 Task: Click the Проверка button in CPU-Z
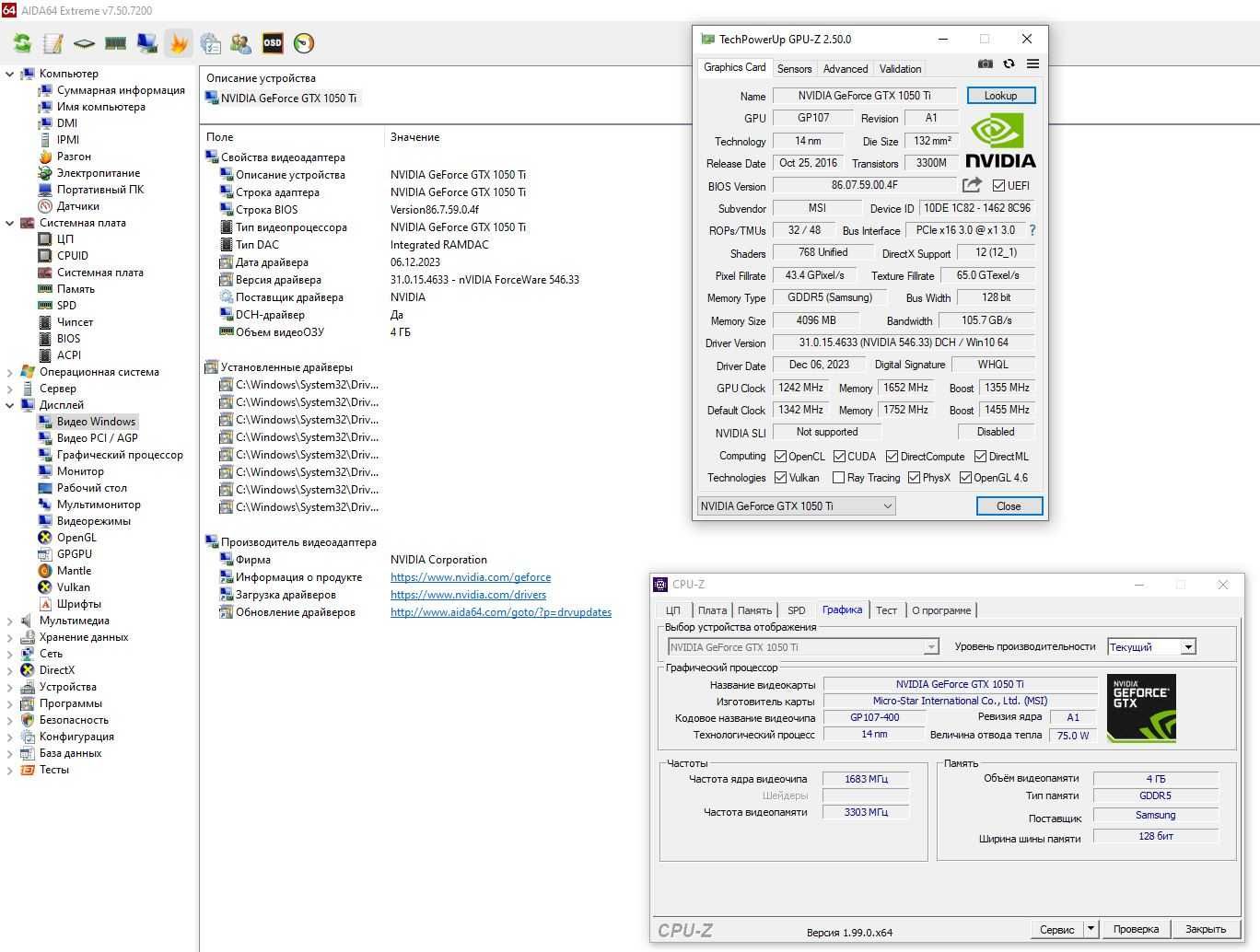(x=1136, y=929)
